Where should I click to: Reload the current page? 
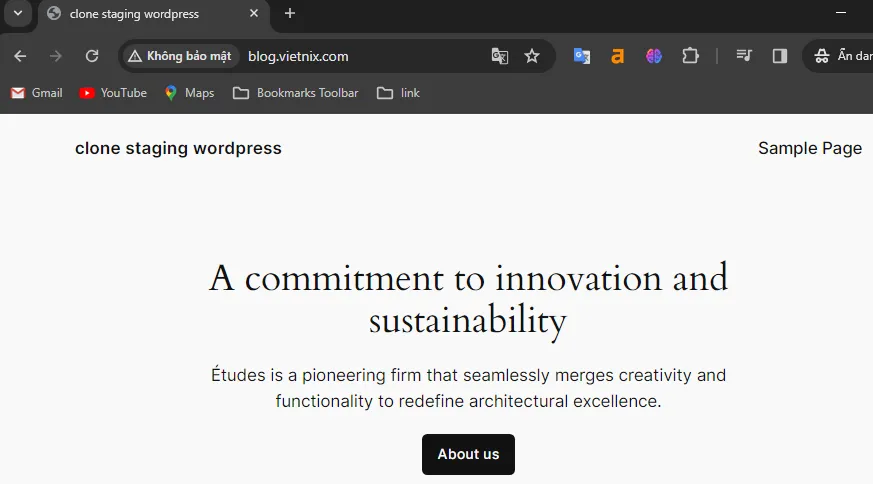click(92, 56)
